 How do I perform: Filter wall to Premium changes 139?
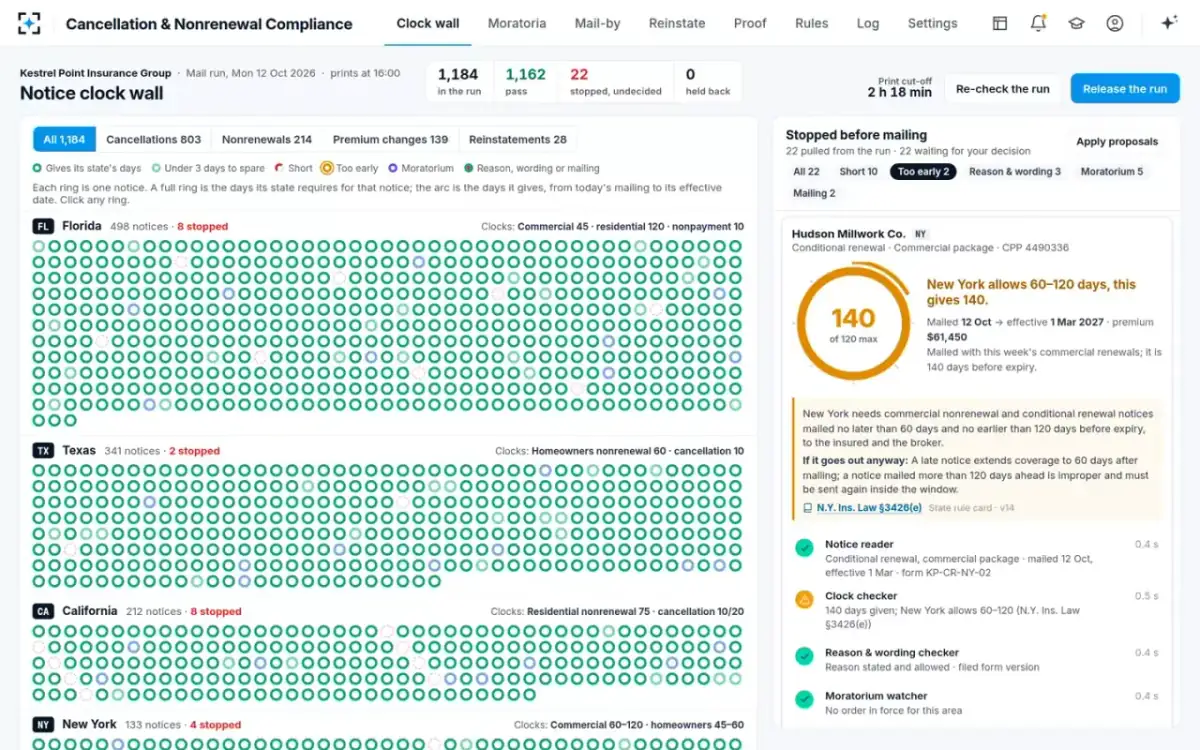pos(391,140)
